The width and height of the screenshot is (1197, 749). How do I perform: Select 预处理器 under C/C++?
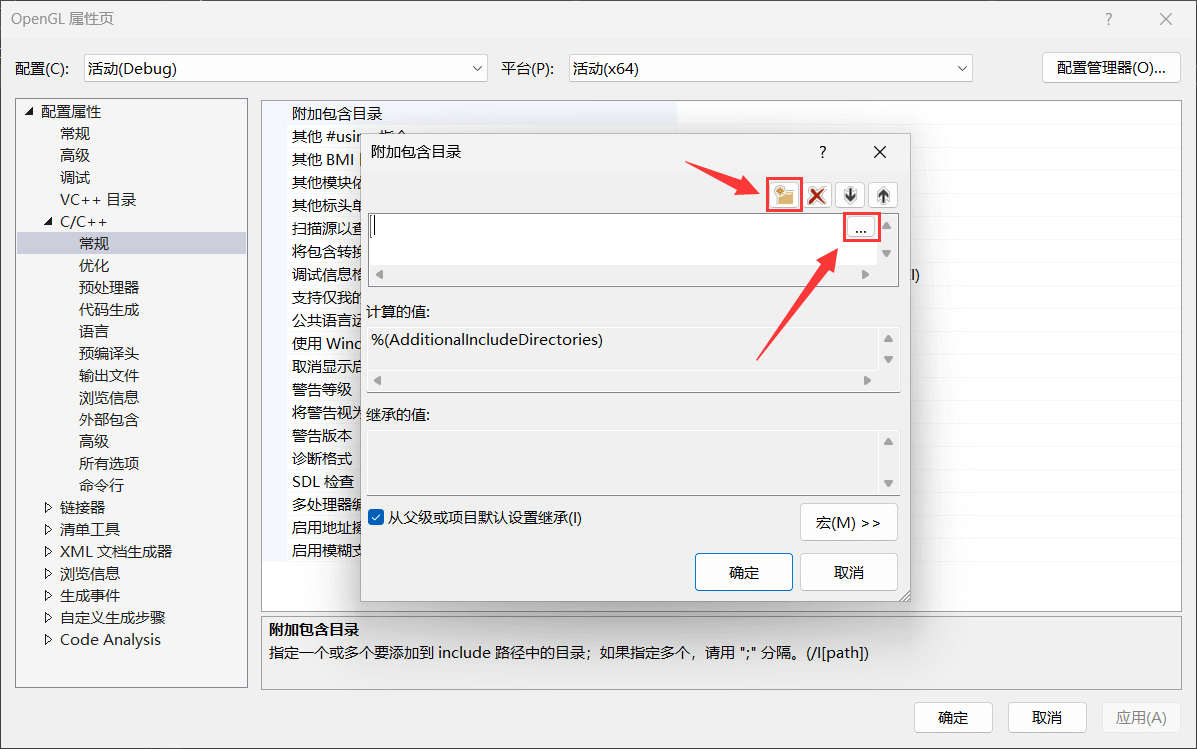[109, 288]
